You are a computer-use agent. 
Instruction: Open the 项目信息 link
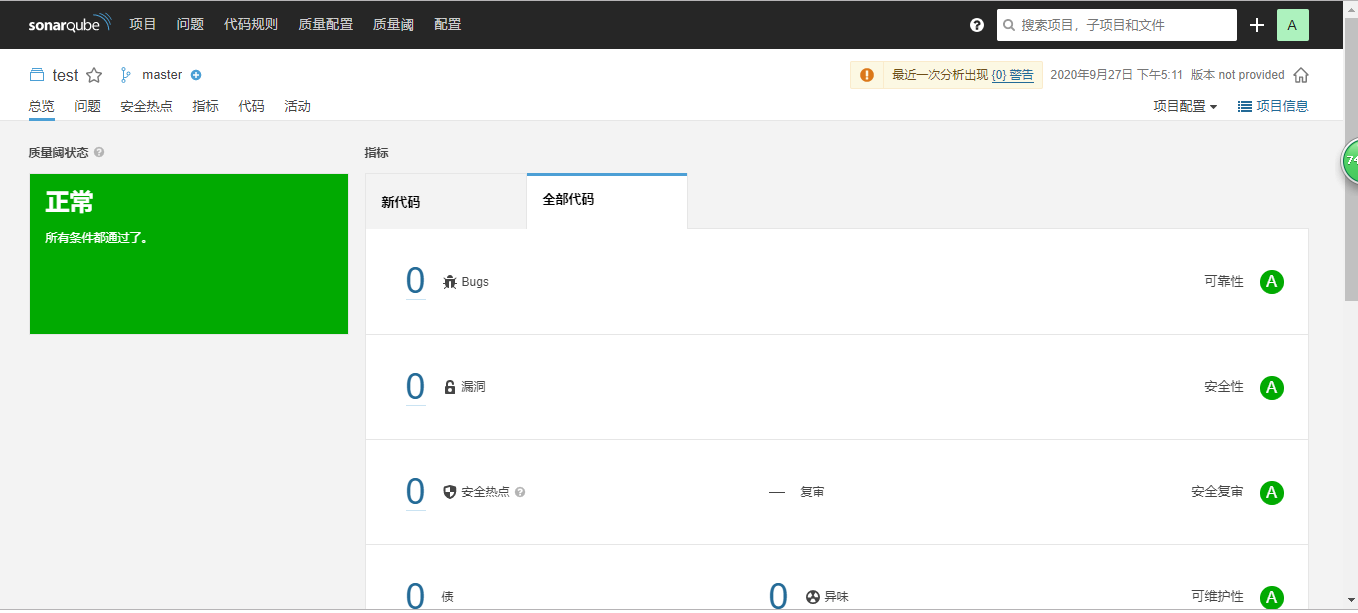[x=1273, y=106]
